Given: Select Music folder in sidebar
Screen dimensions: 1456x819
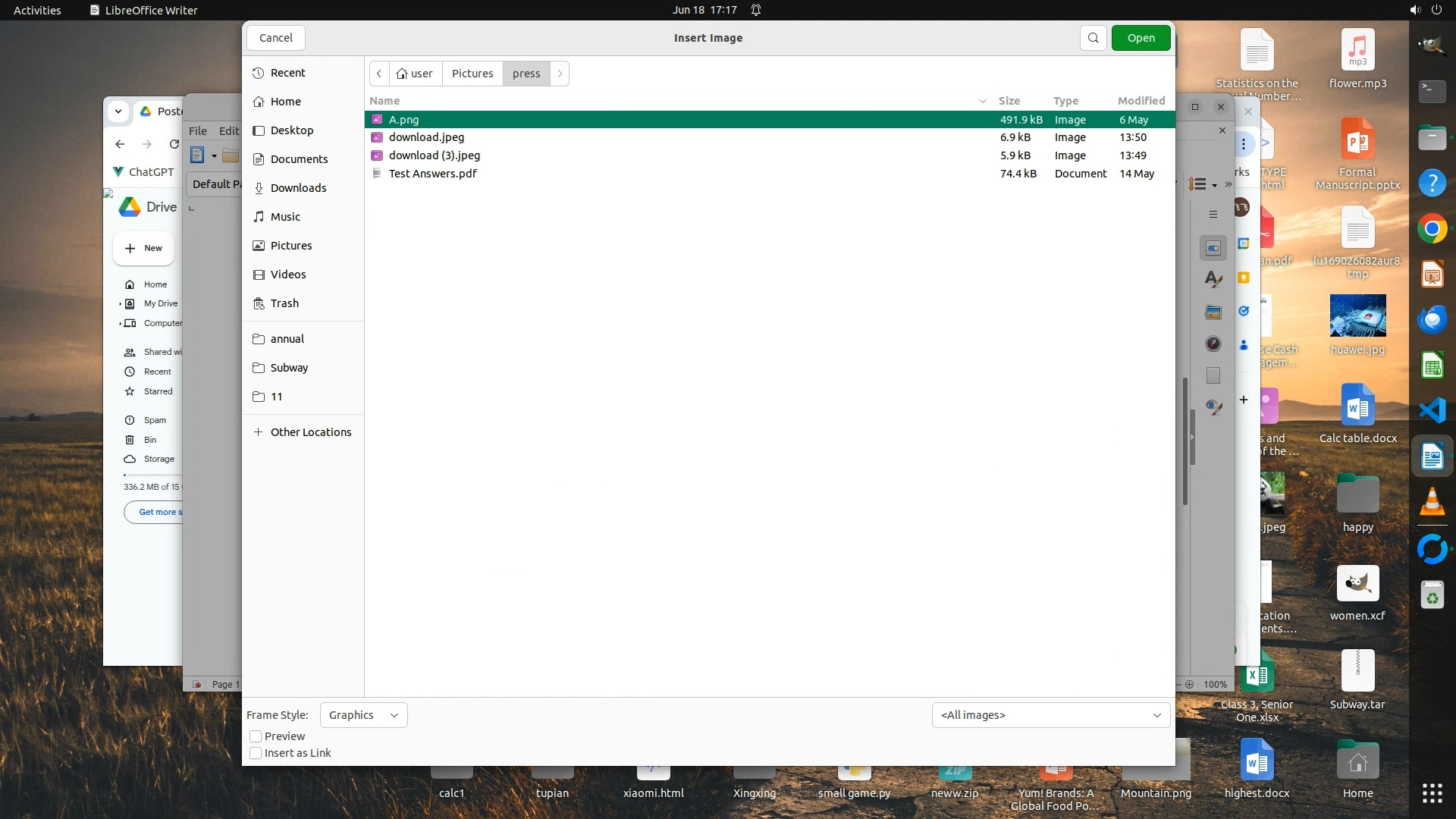Looking at the screenshot, I should (285, 217).
